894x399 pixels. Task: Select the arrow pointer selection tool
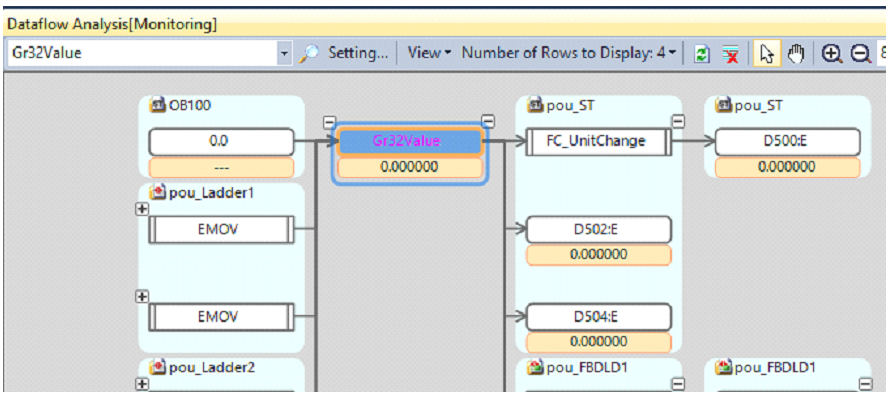[x=767, y=55]
